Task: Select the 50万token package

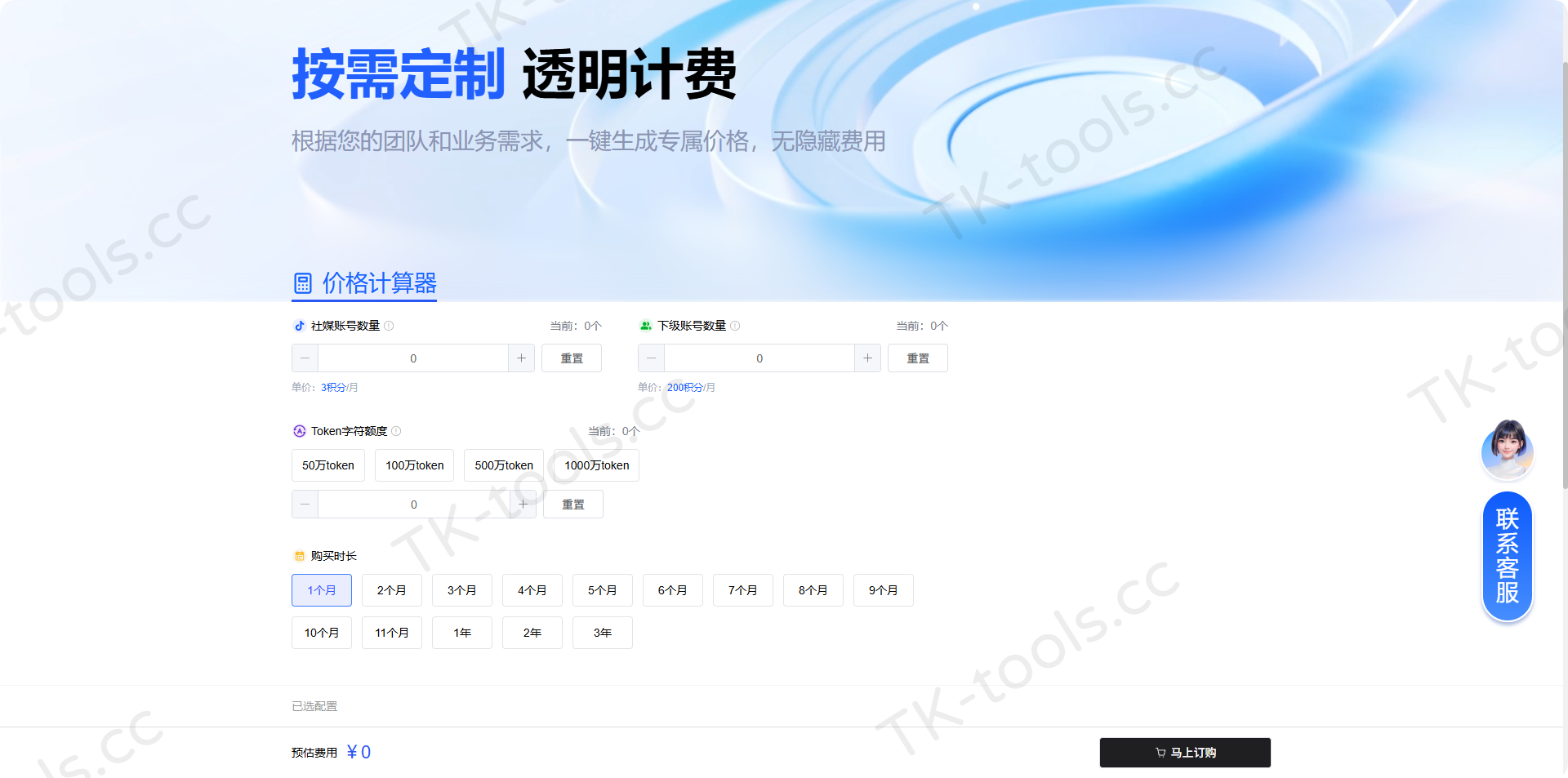Action: 328,465
